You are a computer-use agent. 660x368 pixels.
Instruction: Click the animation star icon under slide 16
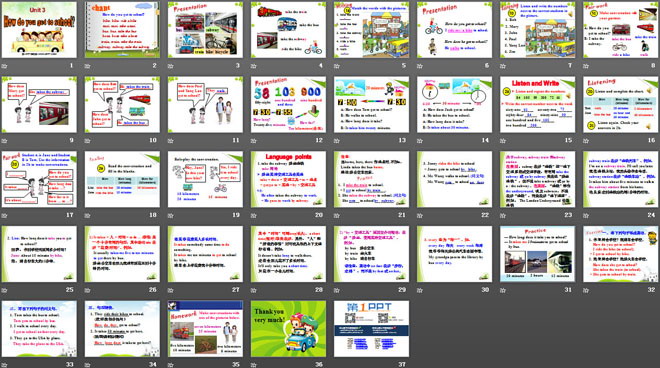[586, 141]
